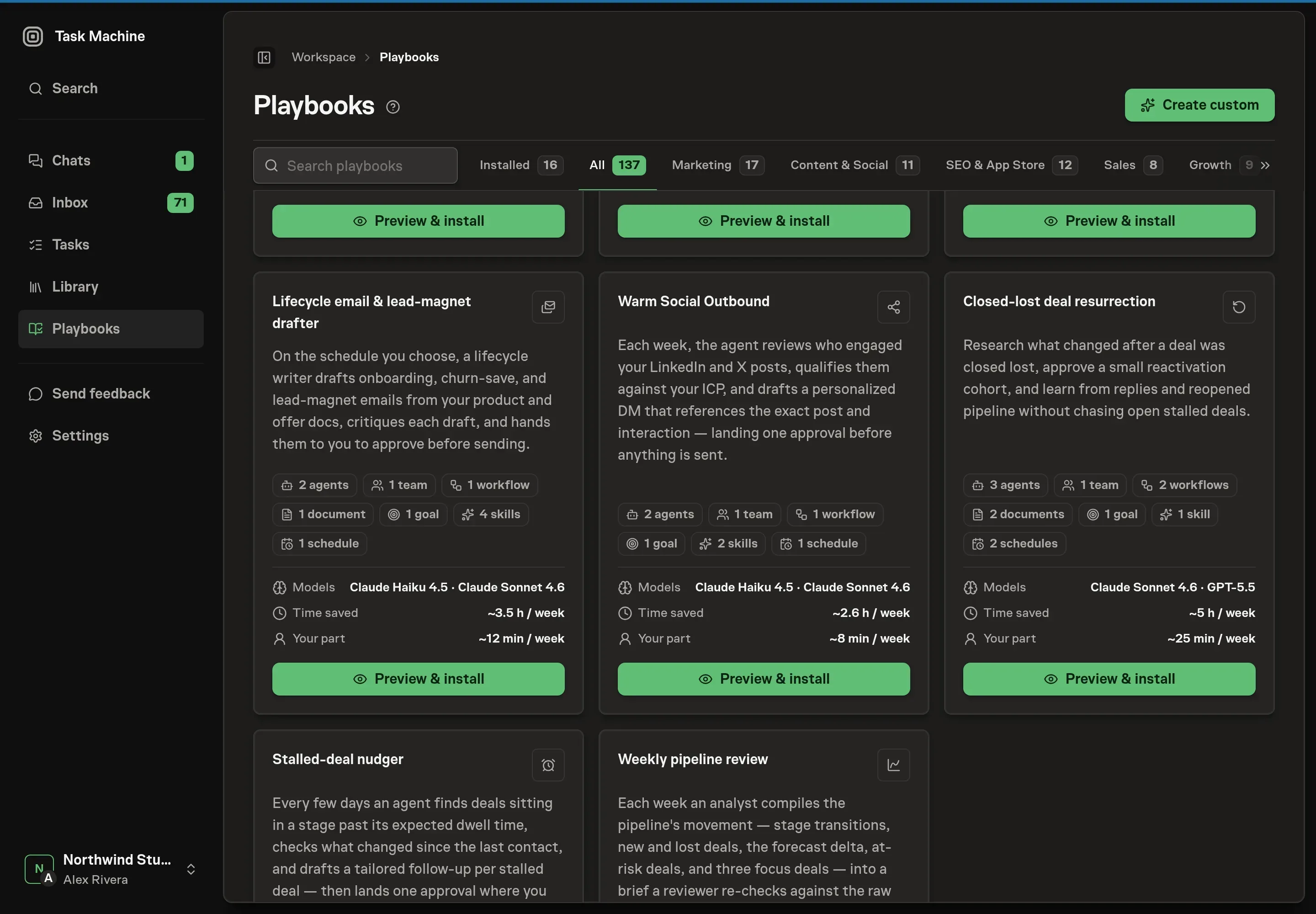Open Search in the sidebar

coord(111,89)
